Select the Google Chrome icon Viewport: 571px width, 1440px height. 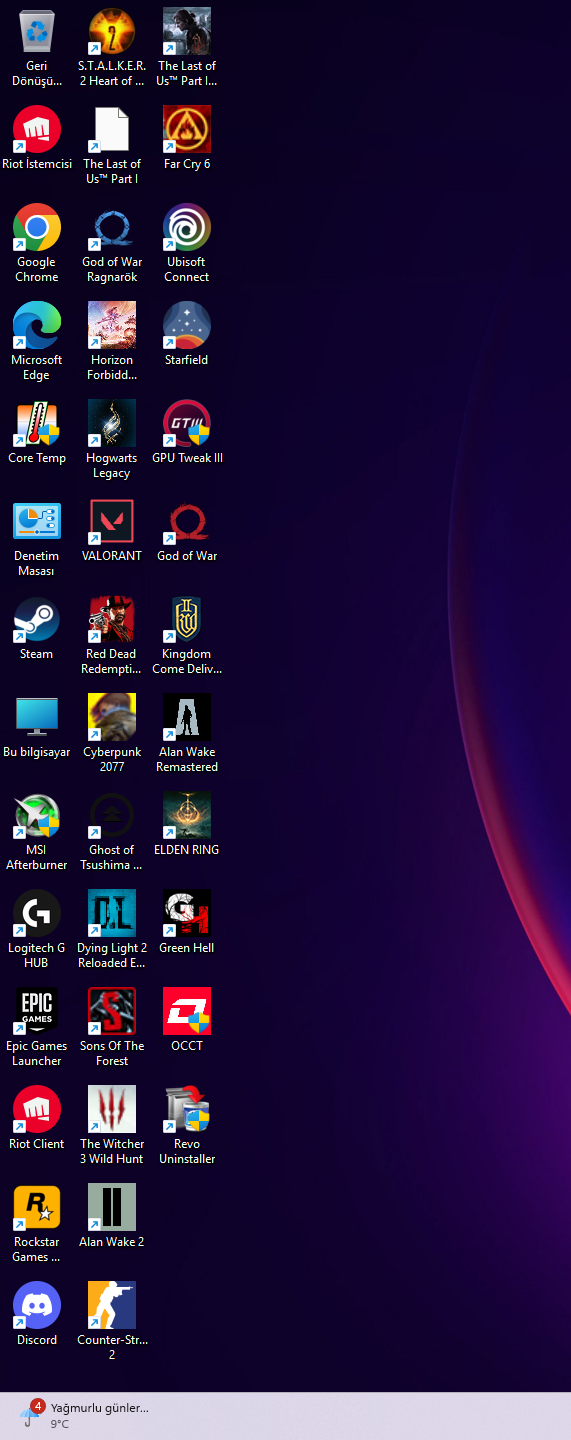pyautogui.click(x=37, y=229)
